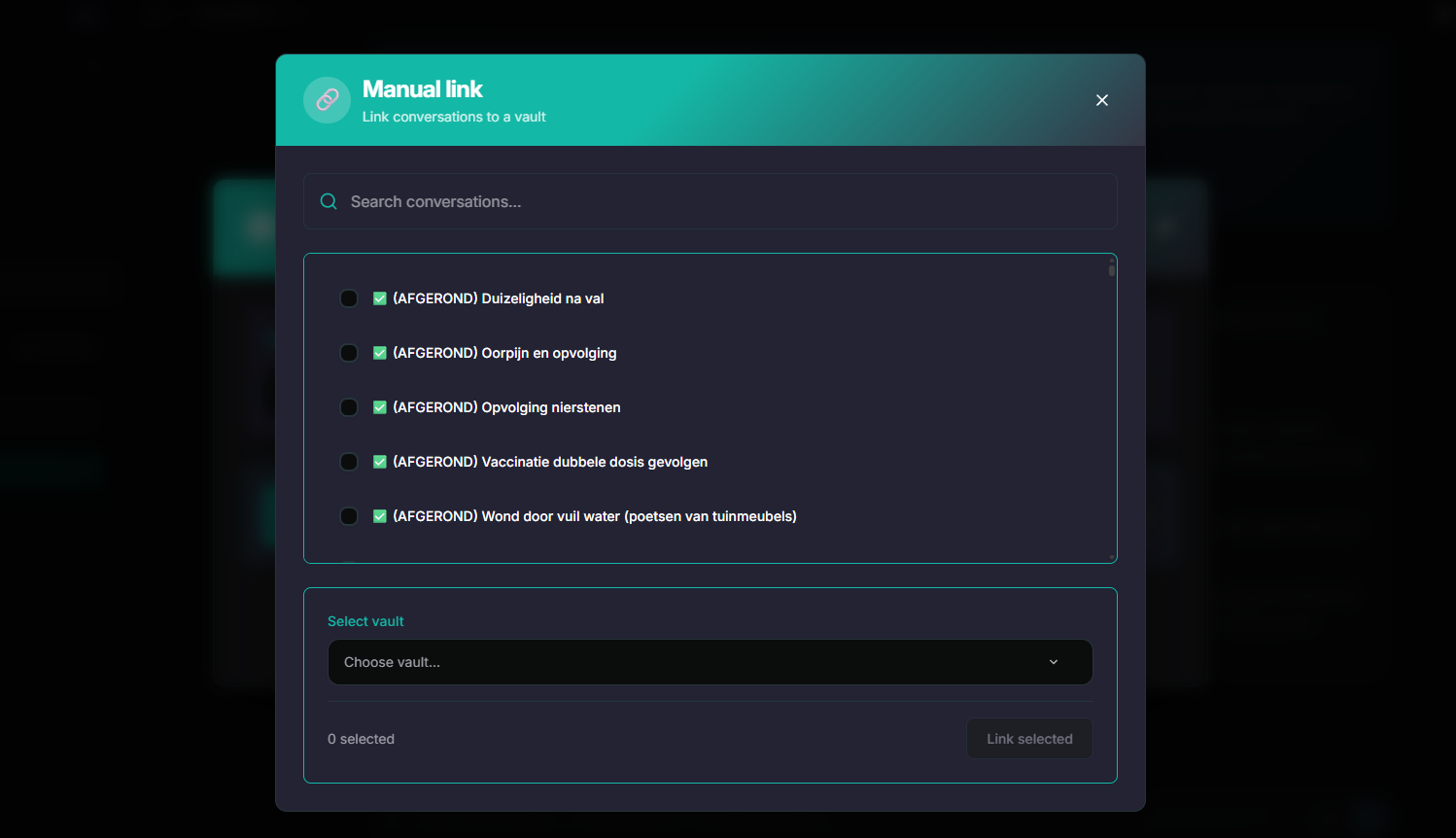This screenshot has height=838, width=1456.
Task: Click the green checkmark beside Oorpijn en opvolging
Action: 380,353
